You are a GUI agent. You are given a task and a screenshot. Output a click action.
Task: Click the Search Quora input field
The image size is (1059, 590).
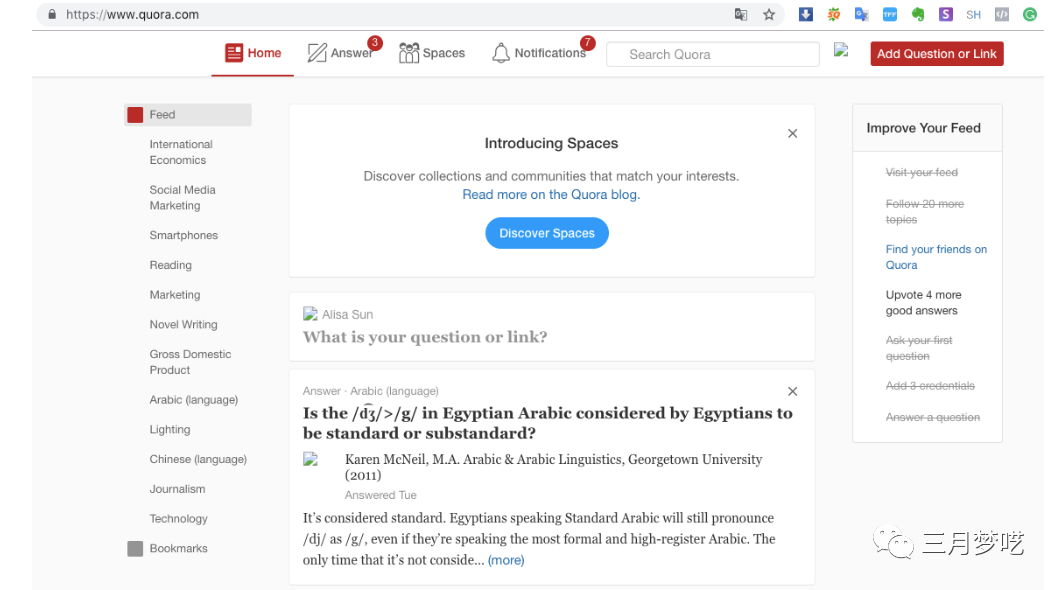[x=712, y=54]
